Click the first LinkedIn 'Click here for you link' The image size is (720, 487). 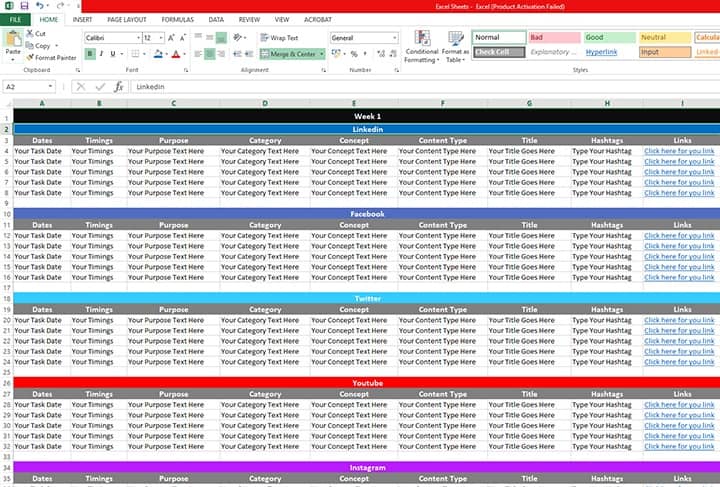[679, 151]
